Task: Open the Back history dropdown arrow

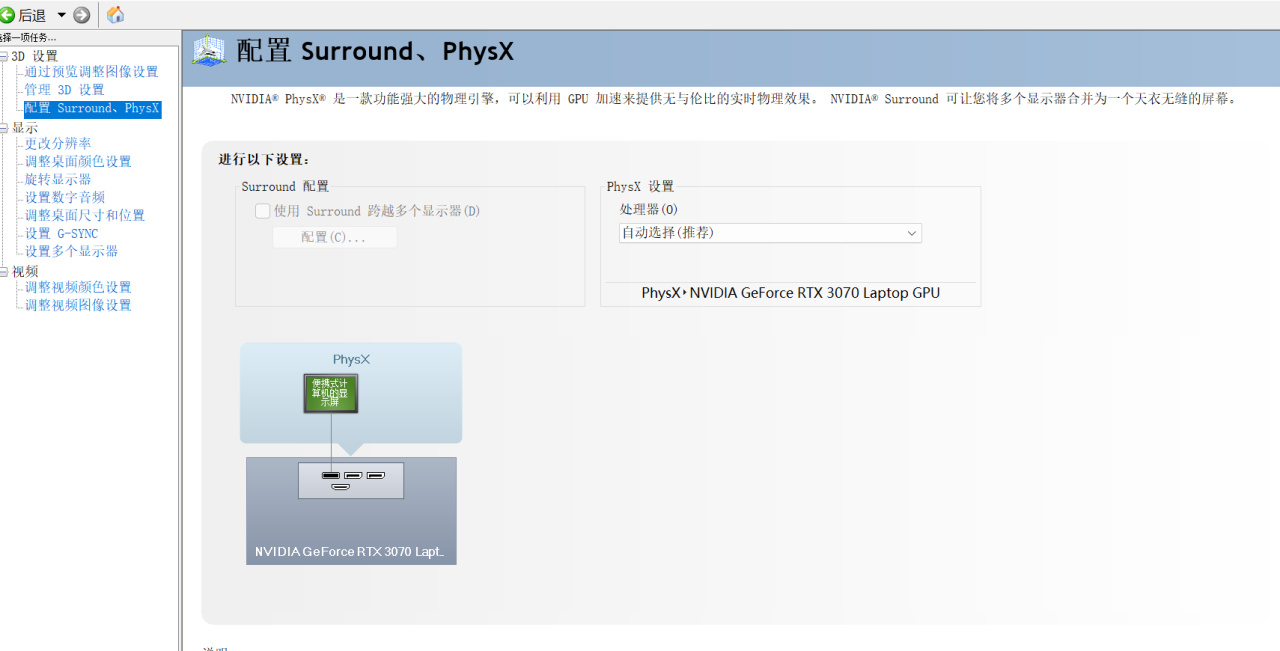Action: (x=61, y=15)
